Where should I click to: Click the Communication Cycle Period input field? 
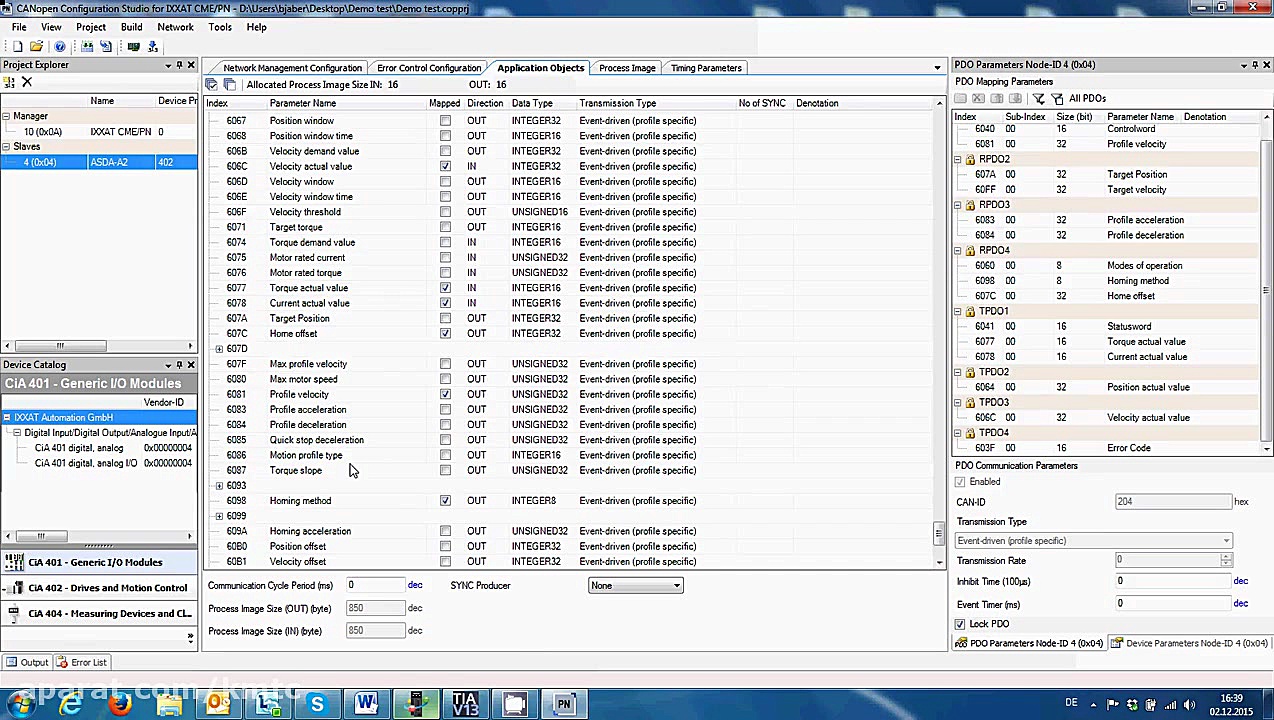tap(375, 585)
